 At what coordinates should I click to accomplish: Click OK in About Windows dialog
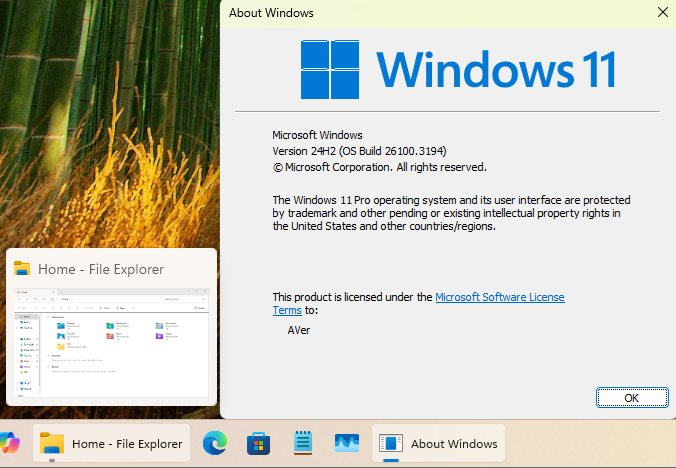coord(632,397)
